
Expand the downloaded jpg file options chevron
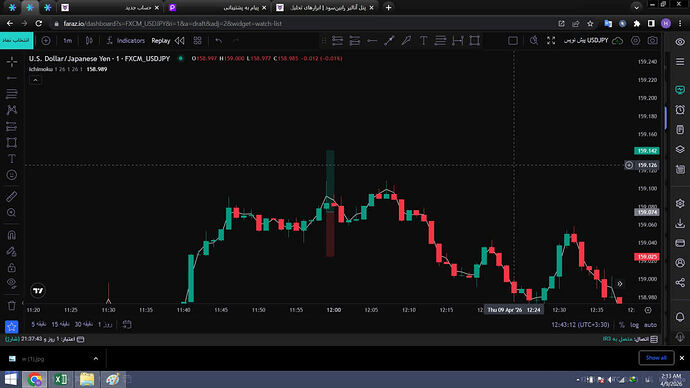click(x=95, y=359)
